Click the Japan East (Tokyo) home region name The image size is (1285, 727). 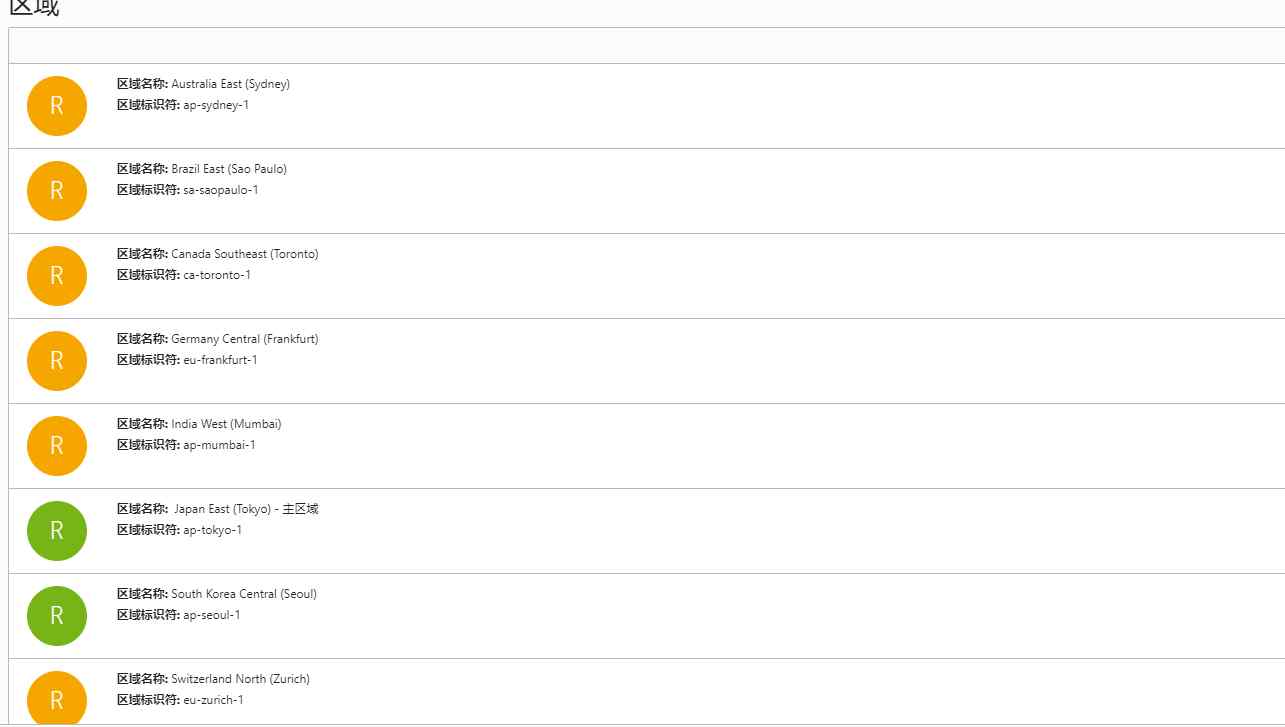[x=246, y=509]
